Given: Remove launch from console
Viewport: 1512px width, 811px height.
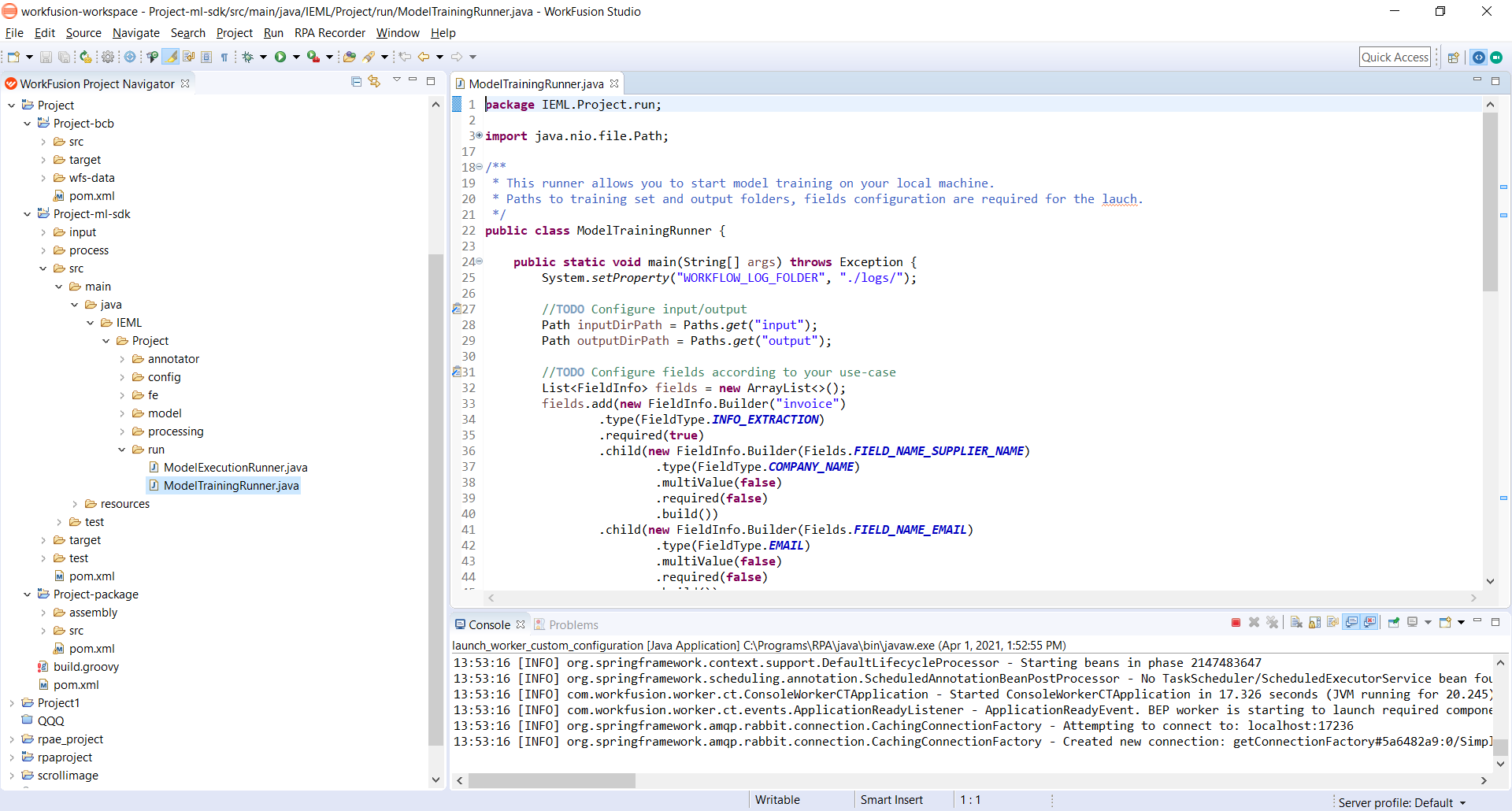Looking at the screenshot, I should tap(1254, 623).
